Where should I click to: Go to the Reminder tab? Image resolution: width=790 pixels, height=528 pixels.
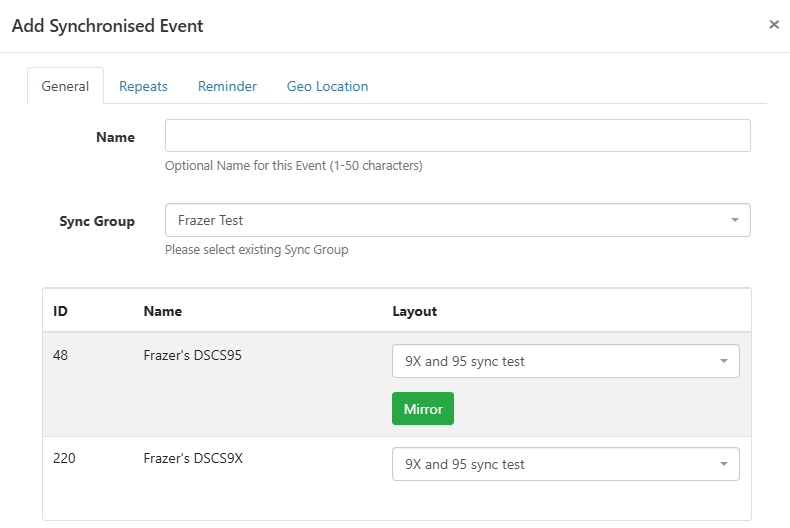coord(227,86)
